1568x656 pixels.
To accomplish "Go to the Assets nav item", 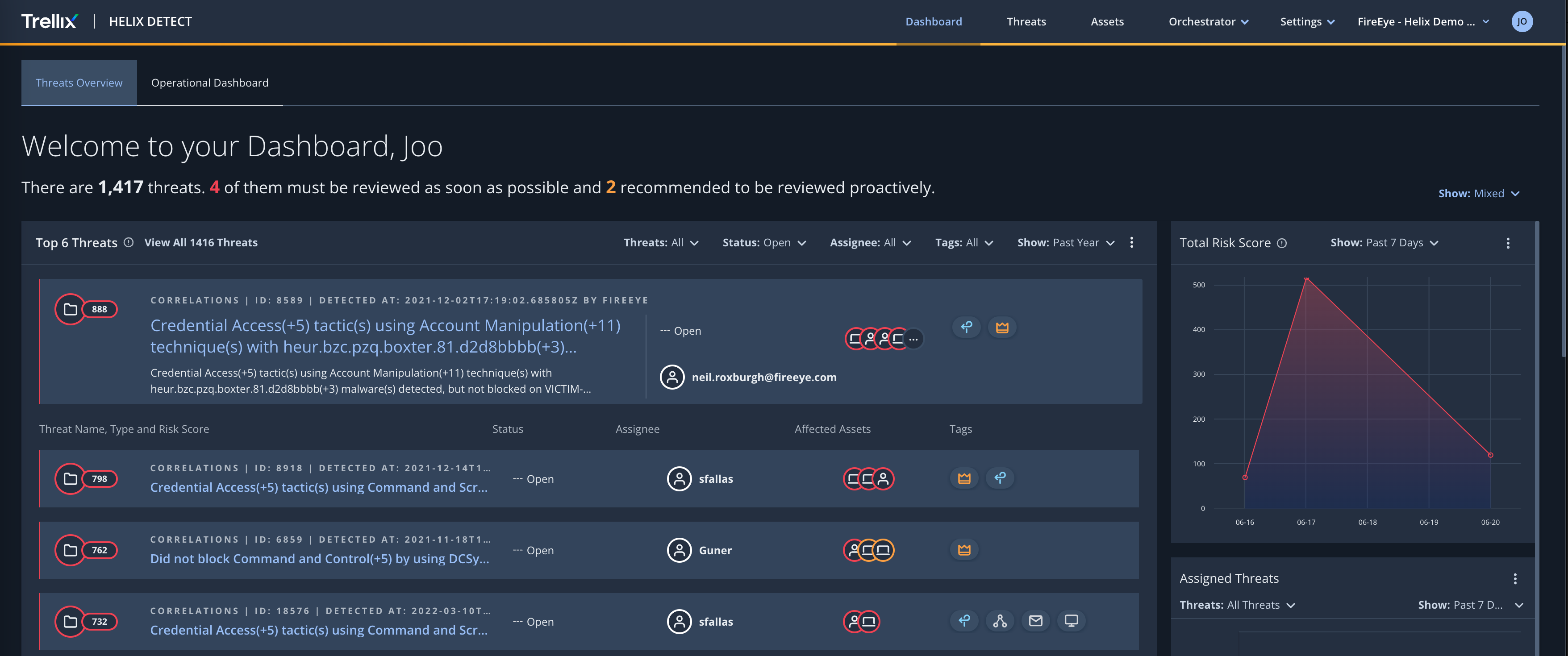I will pos(1107,21).
